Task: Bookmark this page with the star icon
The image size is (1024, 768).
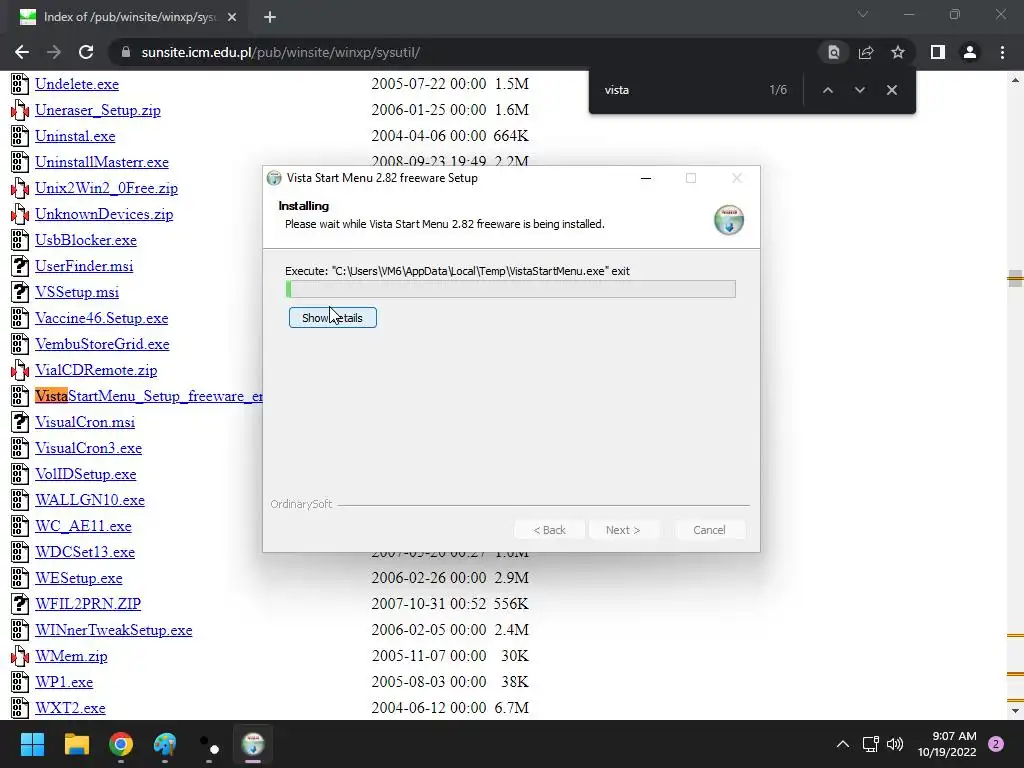Action: click(898, 52)
